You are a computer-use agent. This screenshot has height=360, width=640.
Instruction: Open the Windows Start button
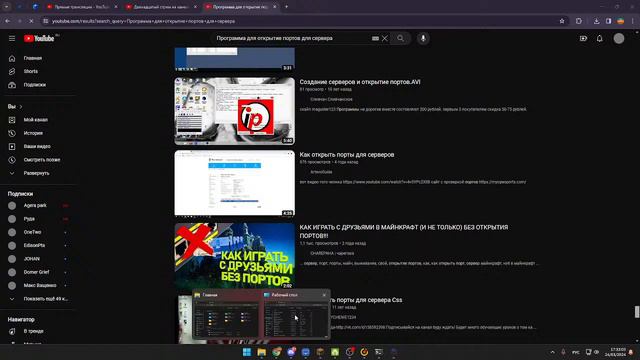point(247,352)
